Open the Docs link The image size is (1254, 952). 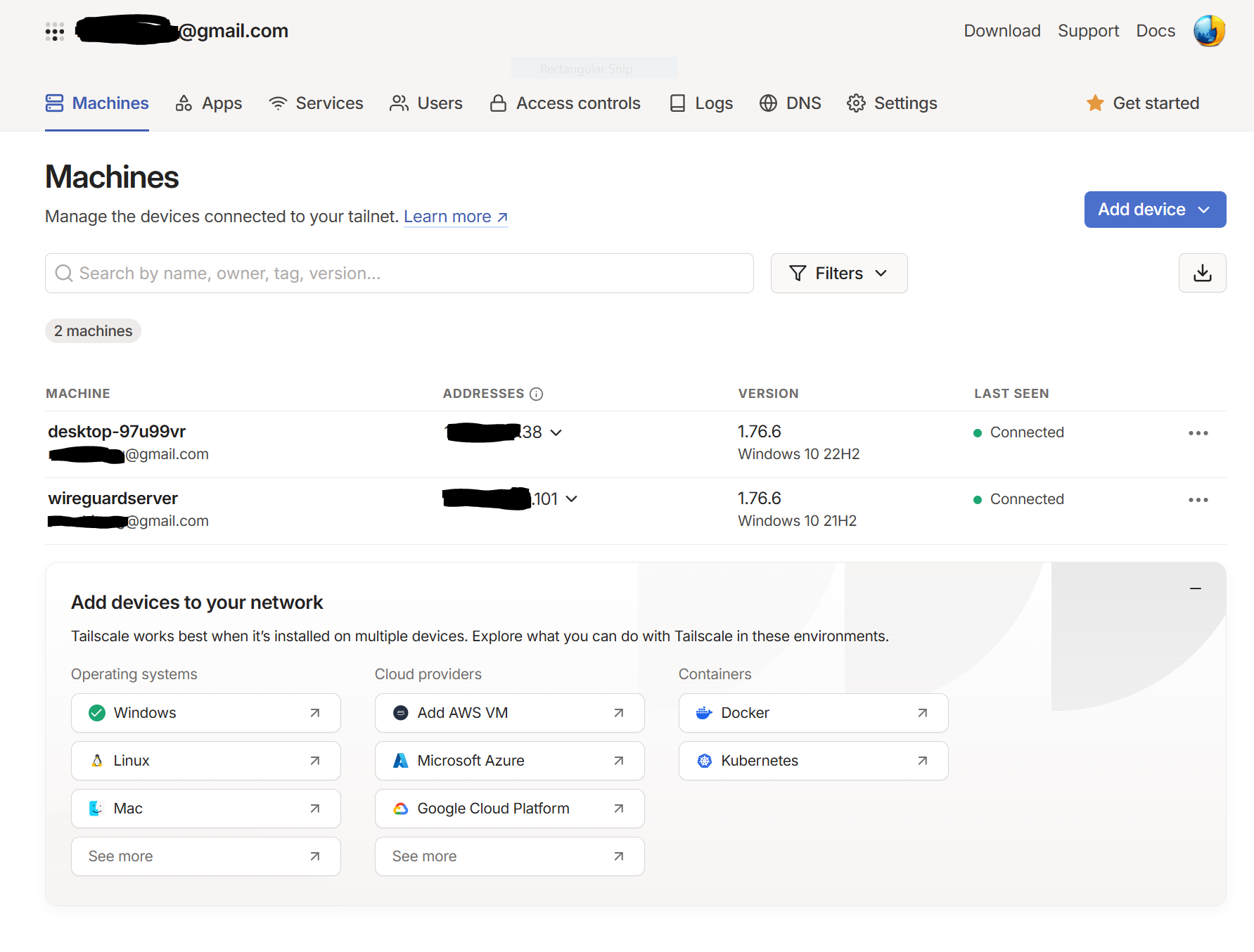tap(1156, 31)
